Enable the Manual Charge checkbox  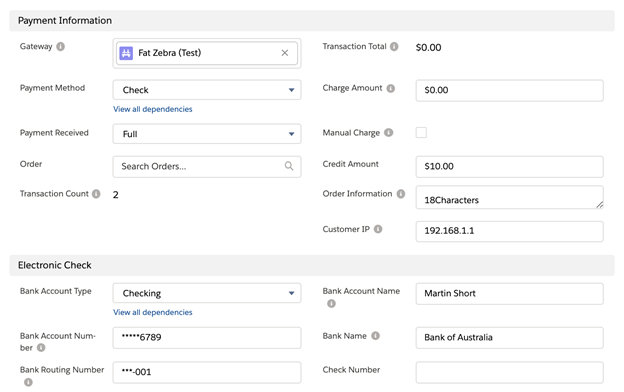[x=421, y=133]
